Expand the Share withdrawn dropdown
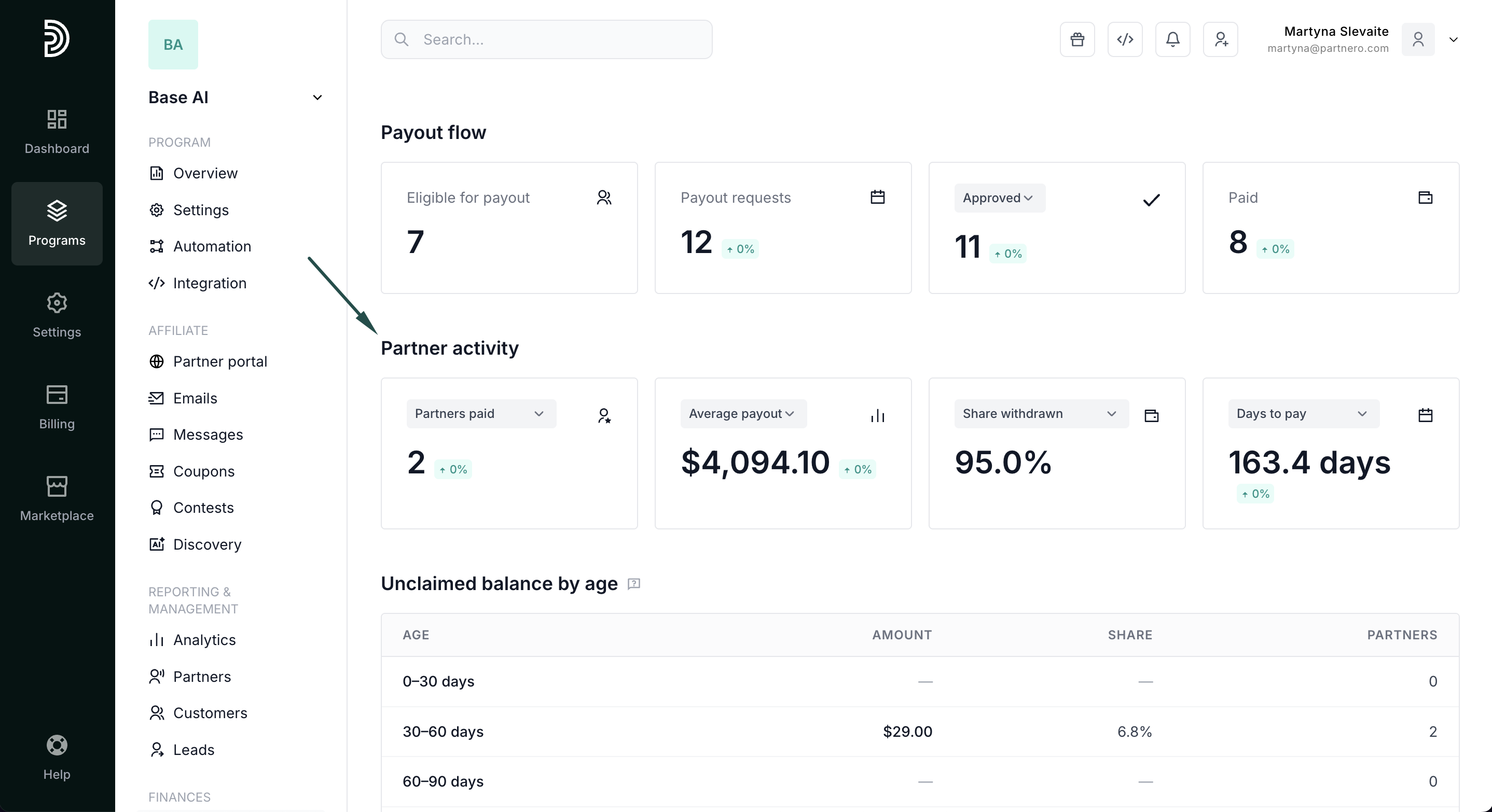The width and height of the screenshot is (1492, 812). pos(1041,414)
